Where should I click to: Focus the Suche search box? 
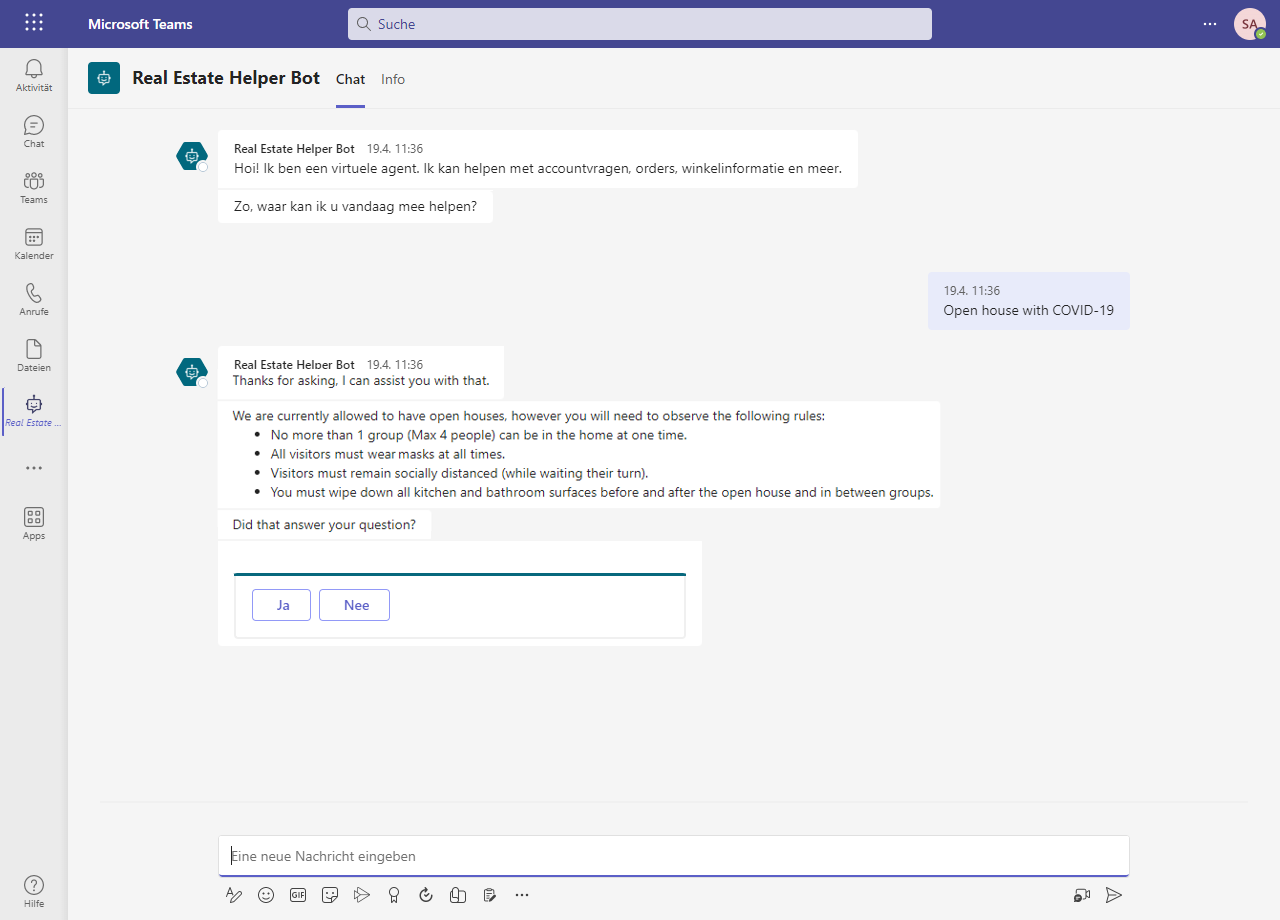[640, 24]
